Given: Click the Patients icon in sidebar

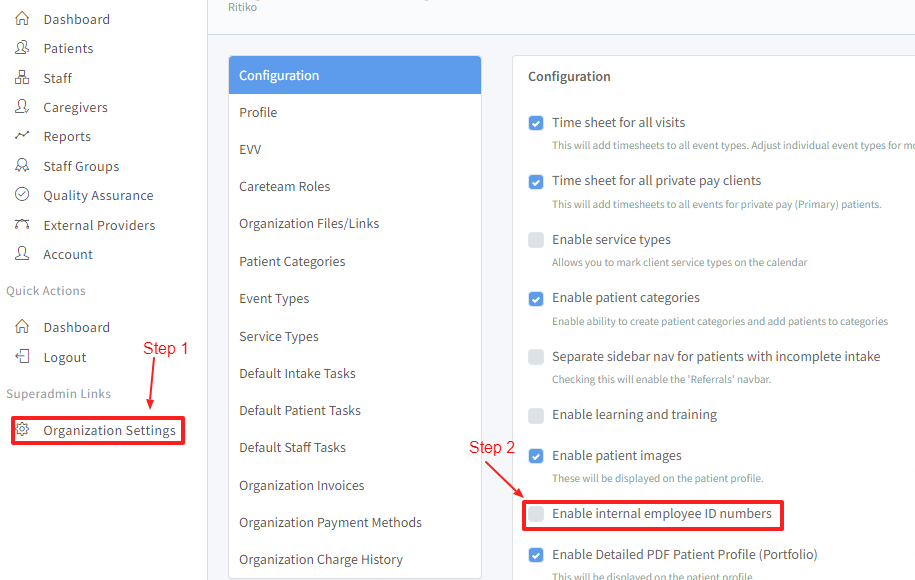Looking at the screenshot, I should (22, 48).
